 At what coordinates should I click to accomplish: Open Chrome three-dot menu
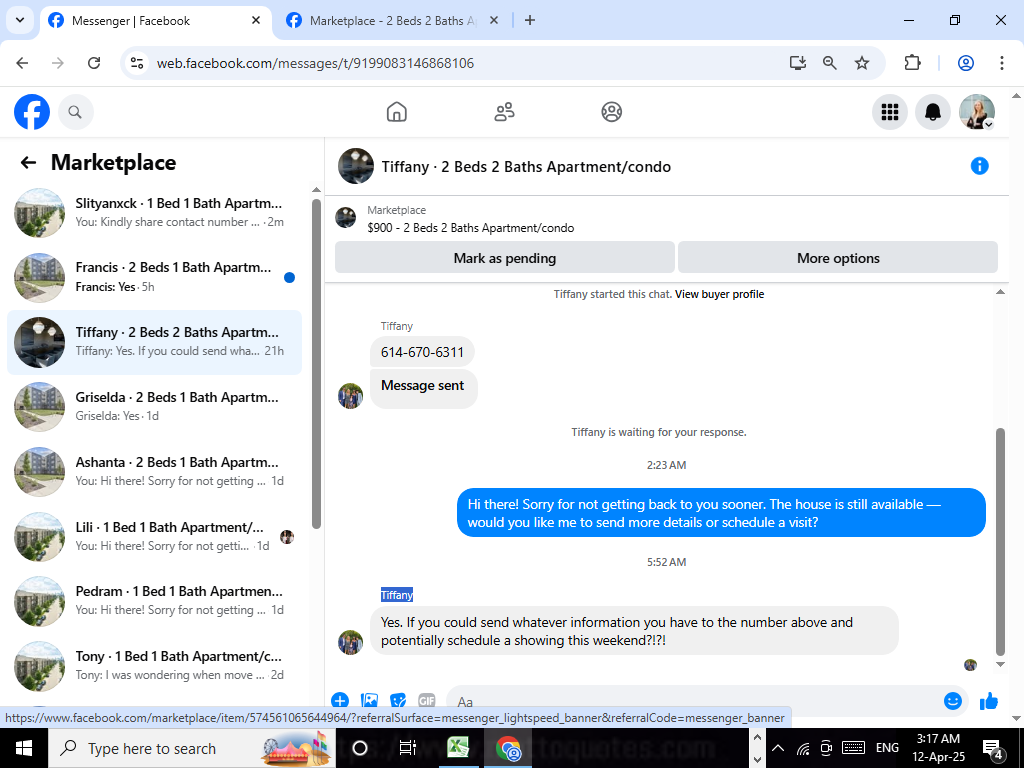[x=1001, y=63]
